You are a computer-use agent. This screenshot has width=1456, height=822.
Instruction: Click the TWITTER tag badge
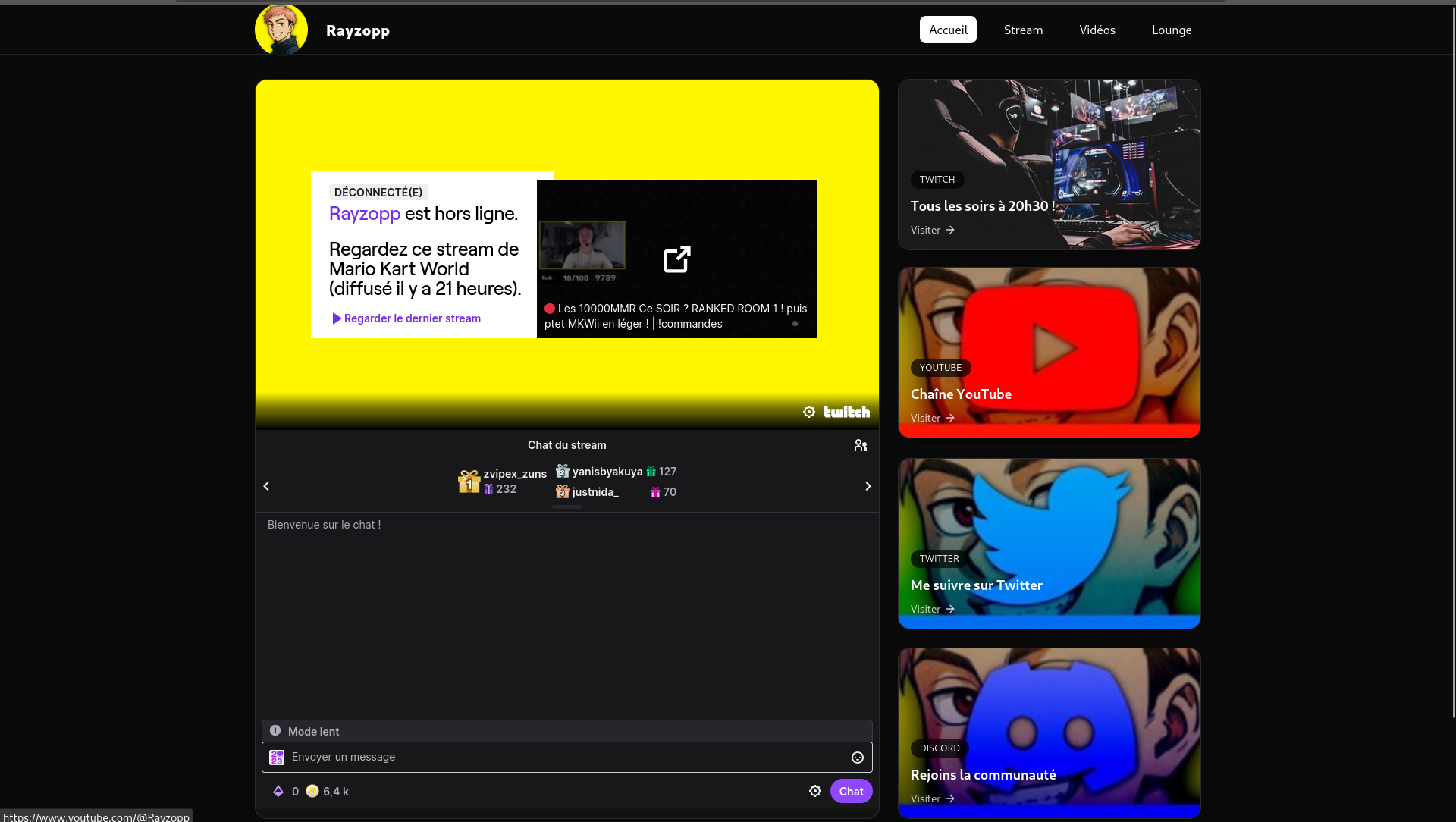click(939, 559)
